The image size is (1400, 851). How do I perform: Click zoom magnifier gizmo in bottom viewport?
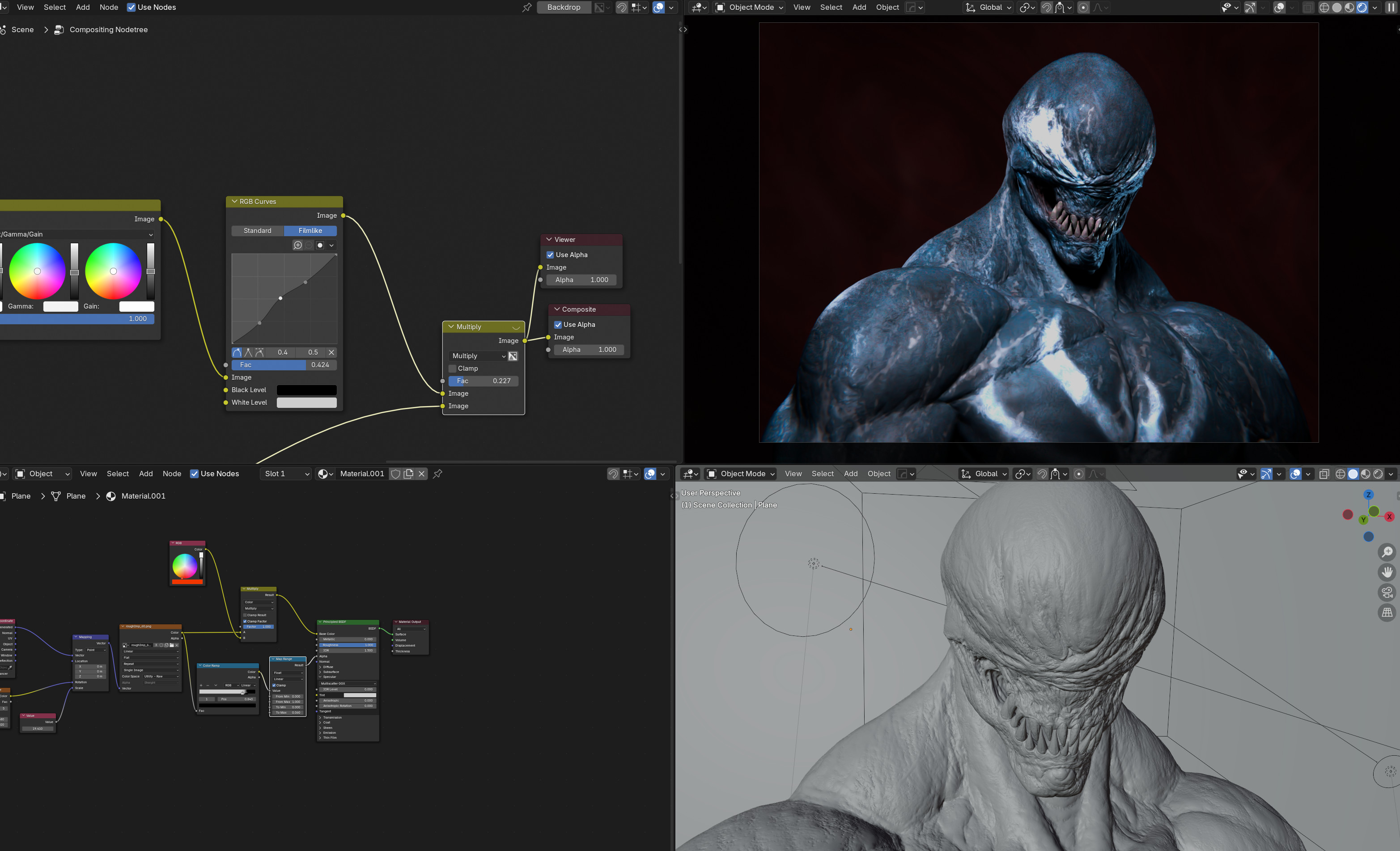pos(1387,552)
